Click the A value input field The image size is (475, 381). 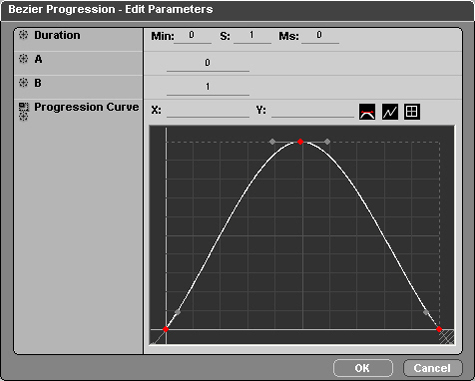point(208,63)
